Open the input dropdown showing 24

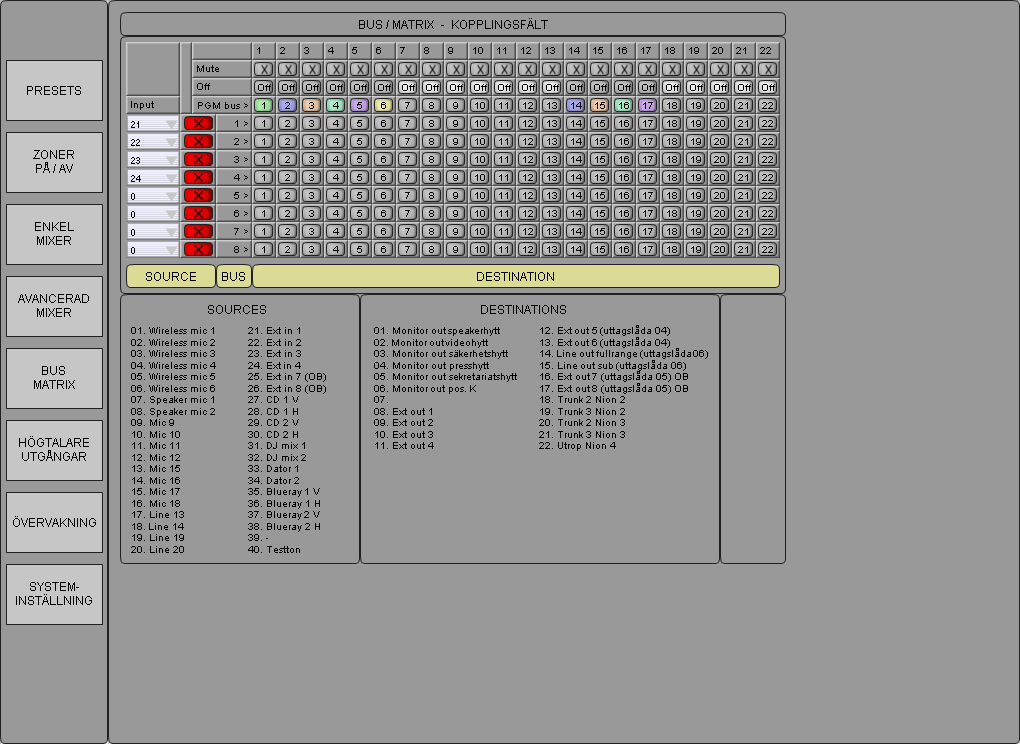tap(153, 177)
